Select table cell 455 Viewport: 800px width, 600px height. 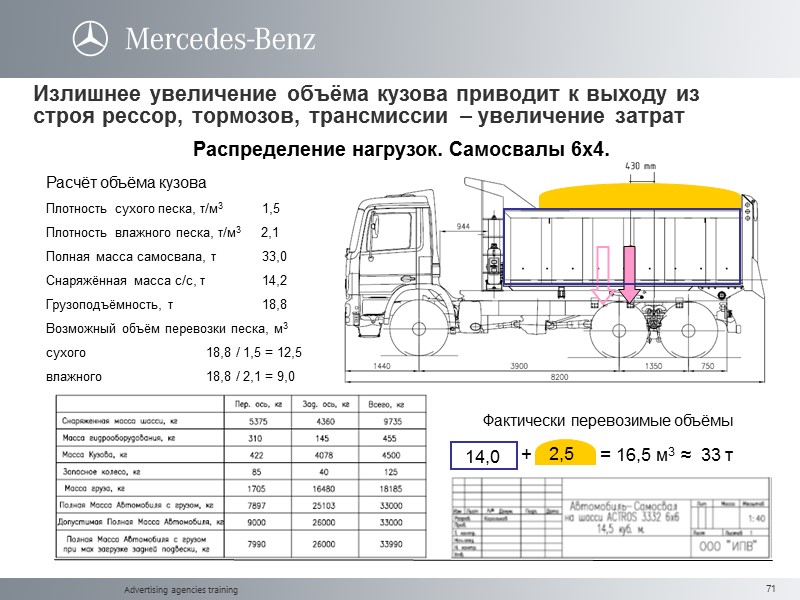tap(389, 438)
